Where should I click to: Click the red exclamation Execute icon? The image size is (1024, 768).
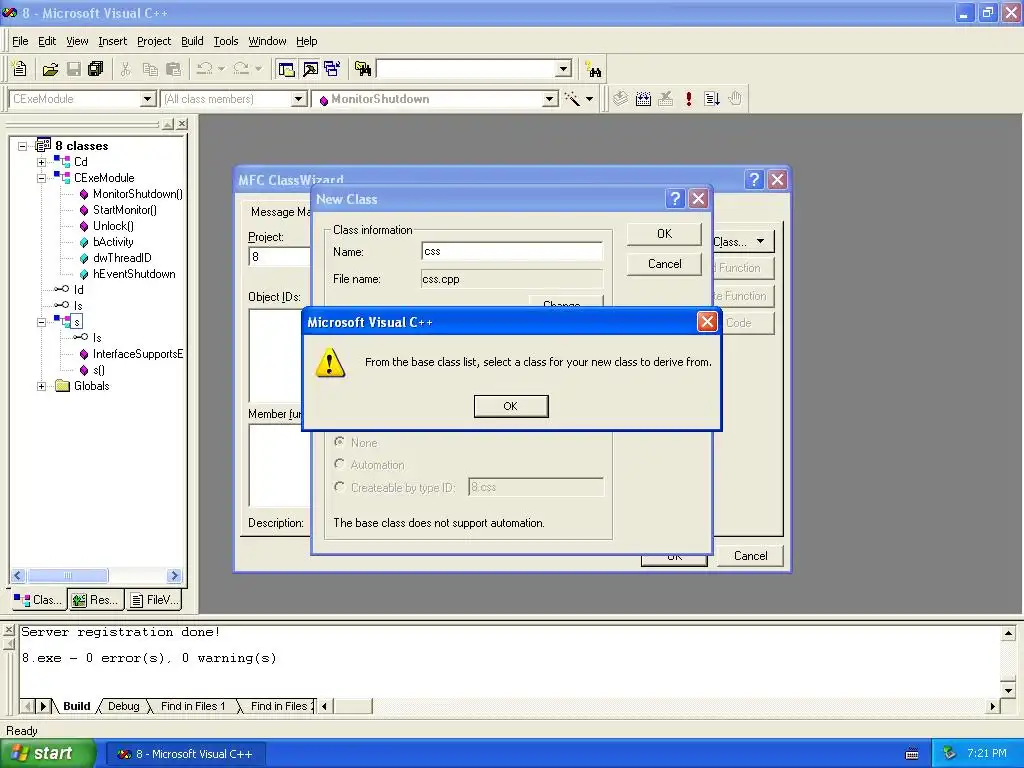click(688, 99)
